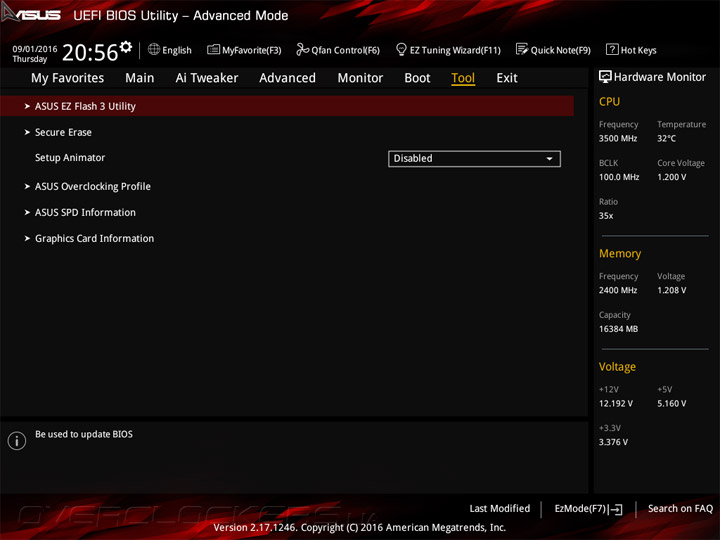Open ASUS SPD Information entry
The height and width of the screenshot is (540, 720).
85,213
